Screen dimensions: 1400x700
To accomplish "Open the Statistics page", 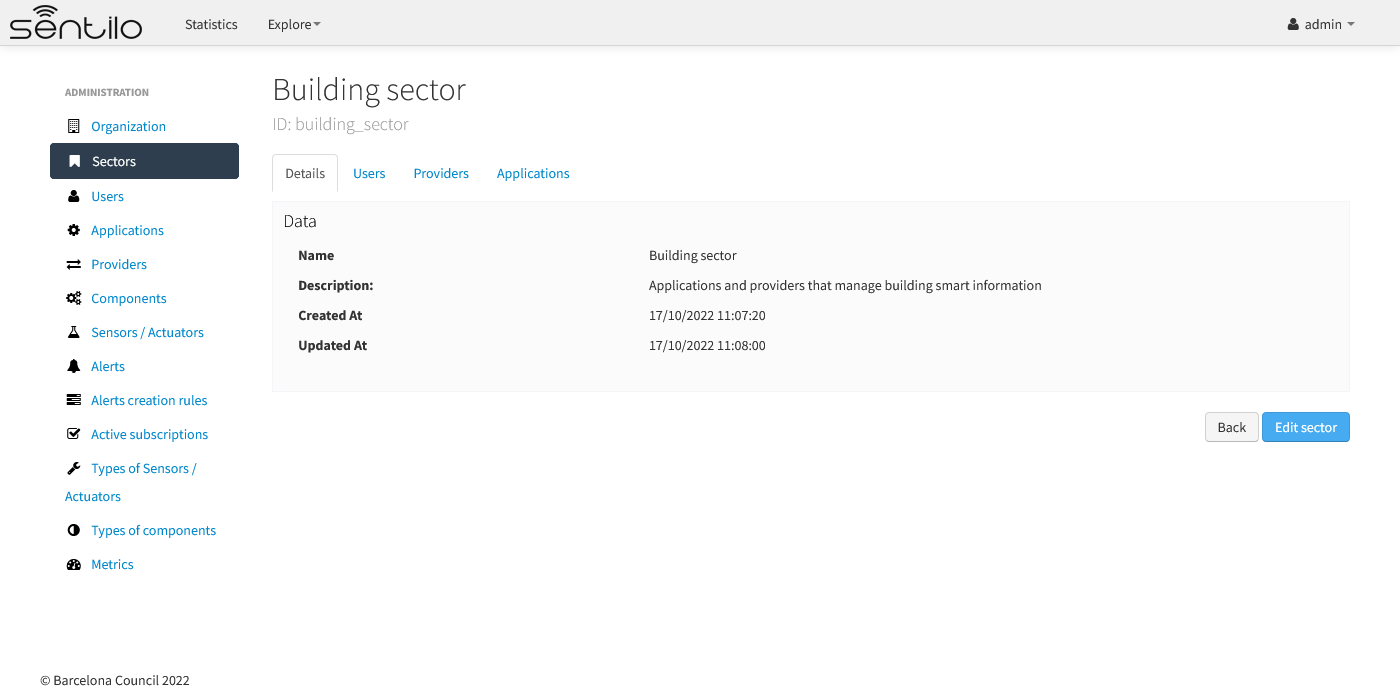I will pos(211,24).
